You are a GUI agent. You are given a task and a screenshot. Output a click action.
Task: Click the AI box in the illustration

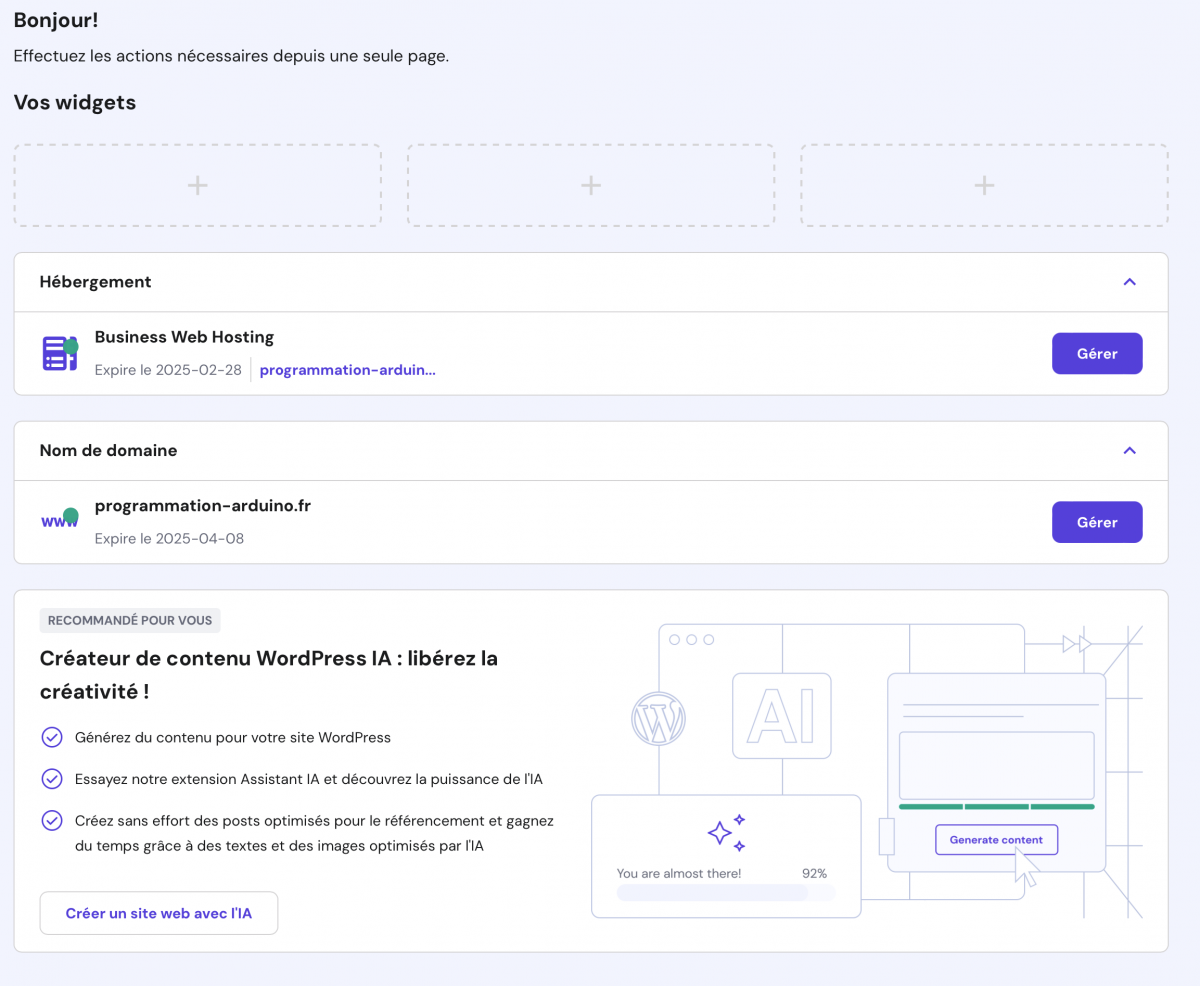[x=782, y=716]
